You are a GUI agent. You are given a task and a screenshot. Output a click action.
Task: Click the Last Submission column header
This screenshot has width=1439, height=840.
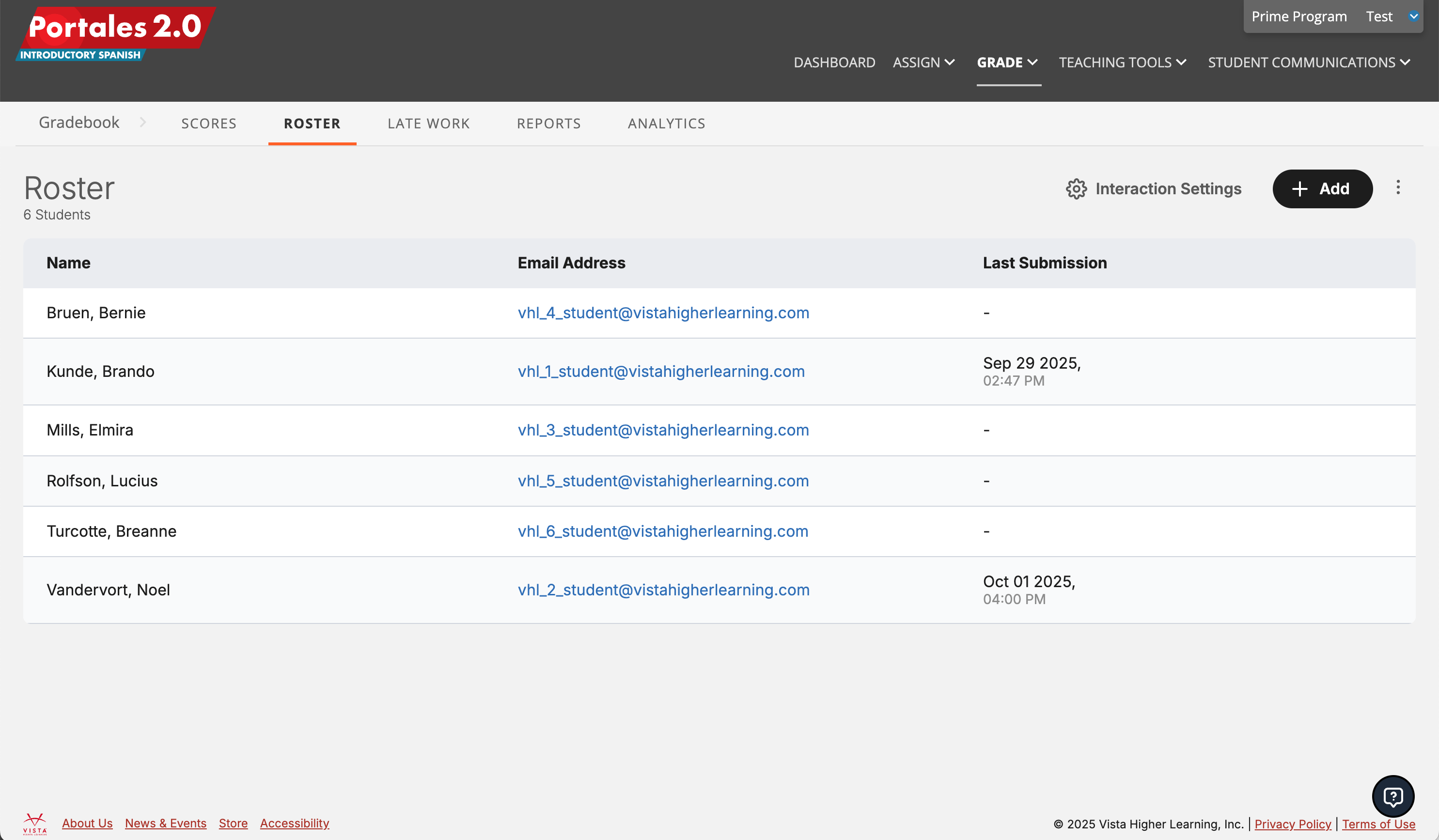pos(1045,263)
